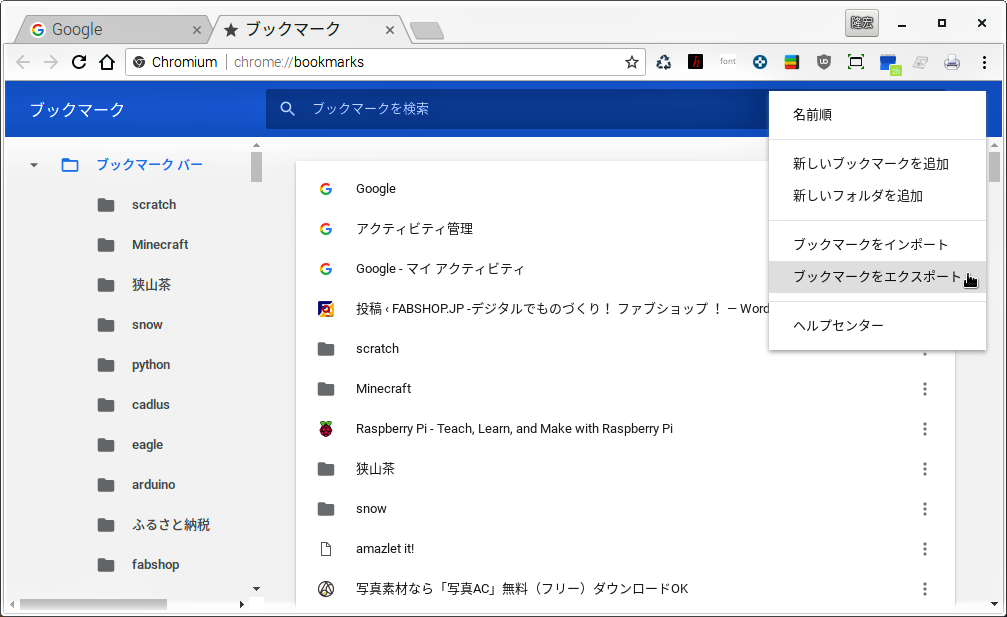Click the printer extension icon
Screen dimensions: 1007x617
[952, 62]
